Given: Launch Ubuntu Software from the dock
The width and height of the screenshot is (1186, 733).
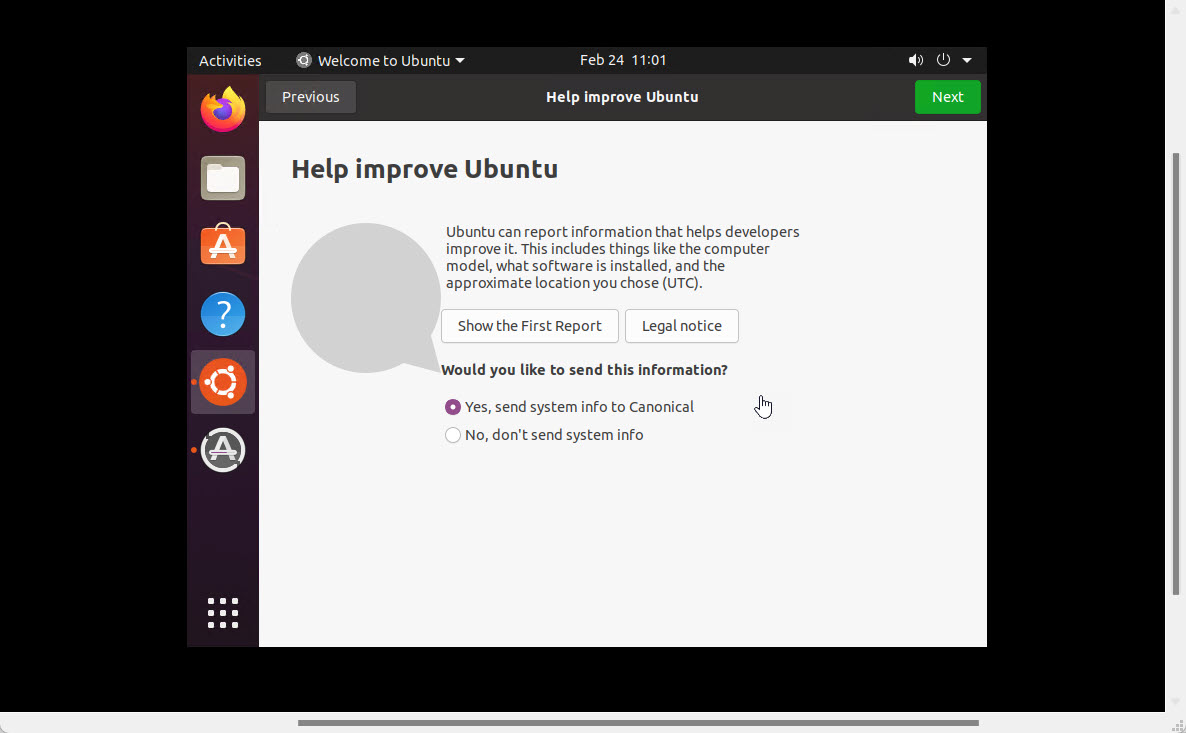Looking at the screenshot, I should [222, 245].
